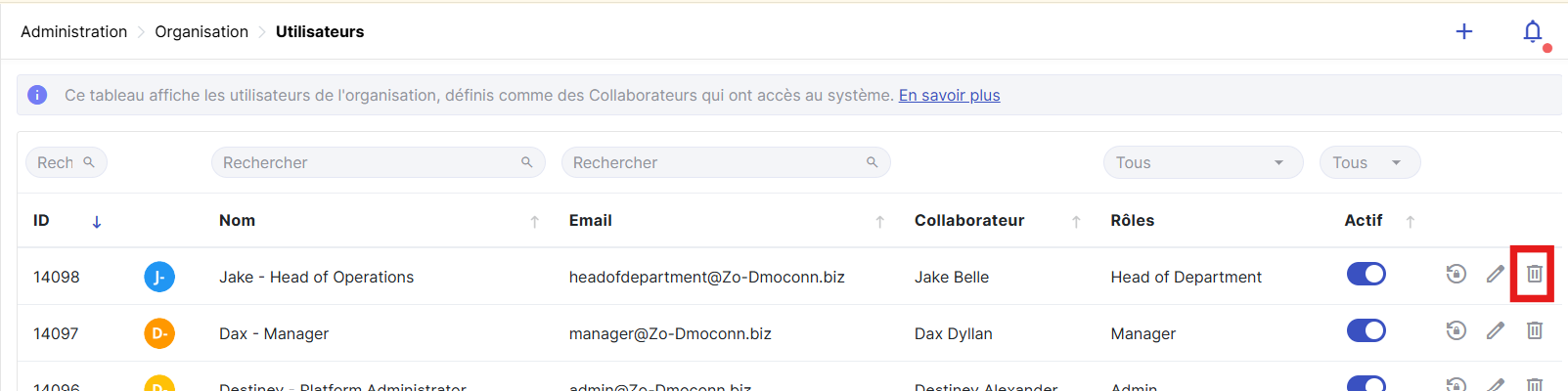Go to Administration in the breadcrumb
Viewport: 1568px width, 391px height.
point(73,32)
